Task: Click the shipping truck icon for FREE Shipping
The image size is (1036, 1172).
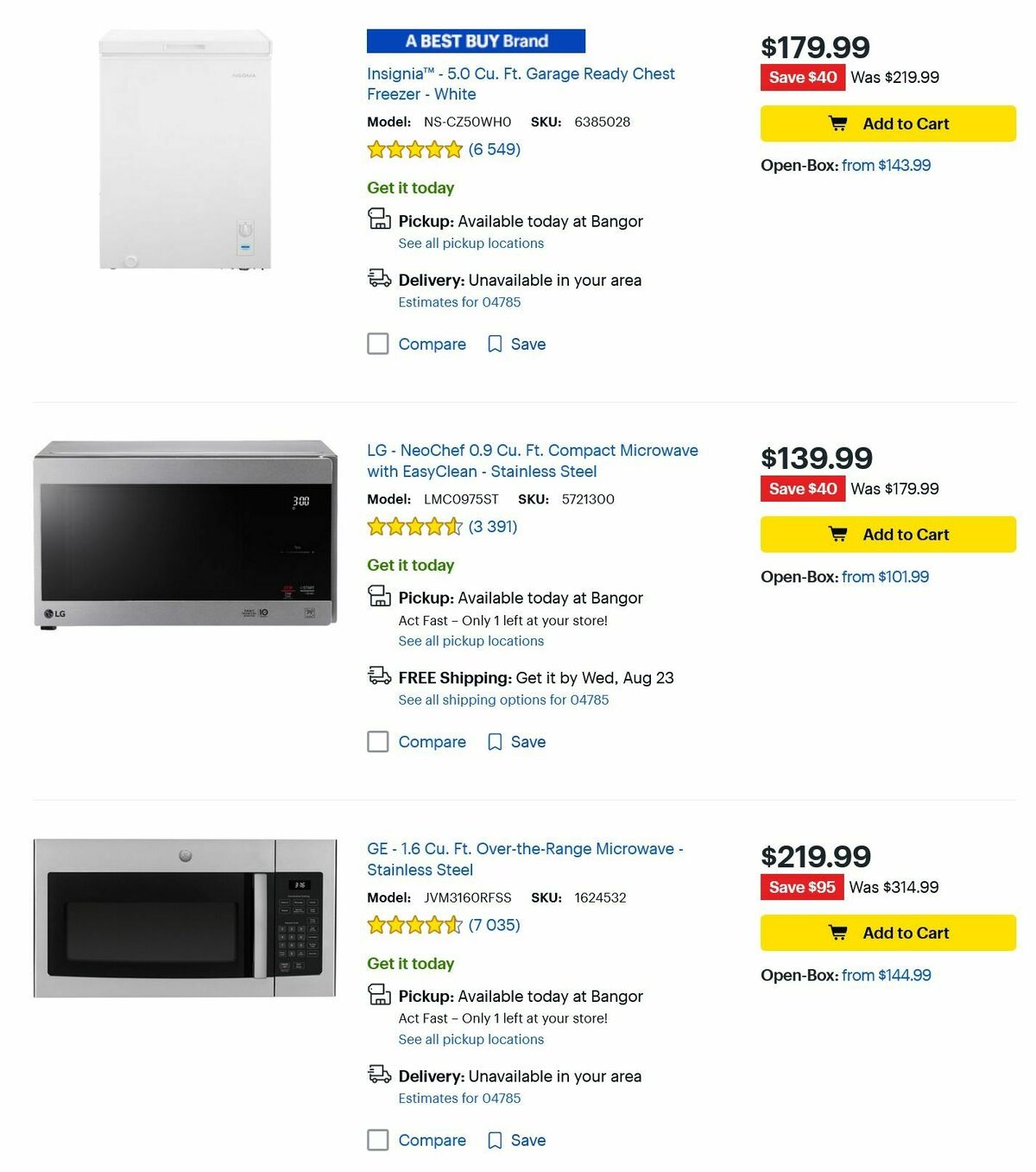Action: coord(379,676)
